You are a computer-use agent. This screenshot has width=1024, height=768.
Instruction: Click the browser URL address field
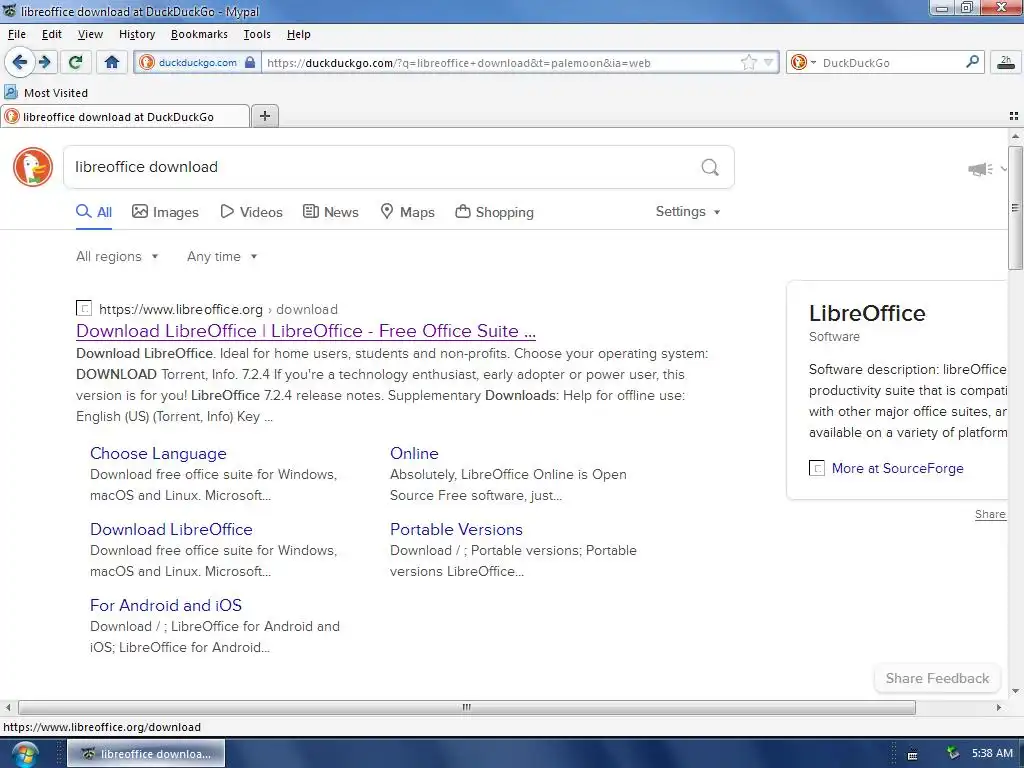tap(500, 63)
